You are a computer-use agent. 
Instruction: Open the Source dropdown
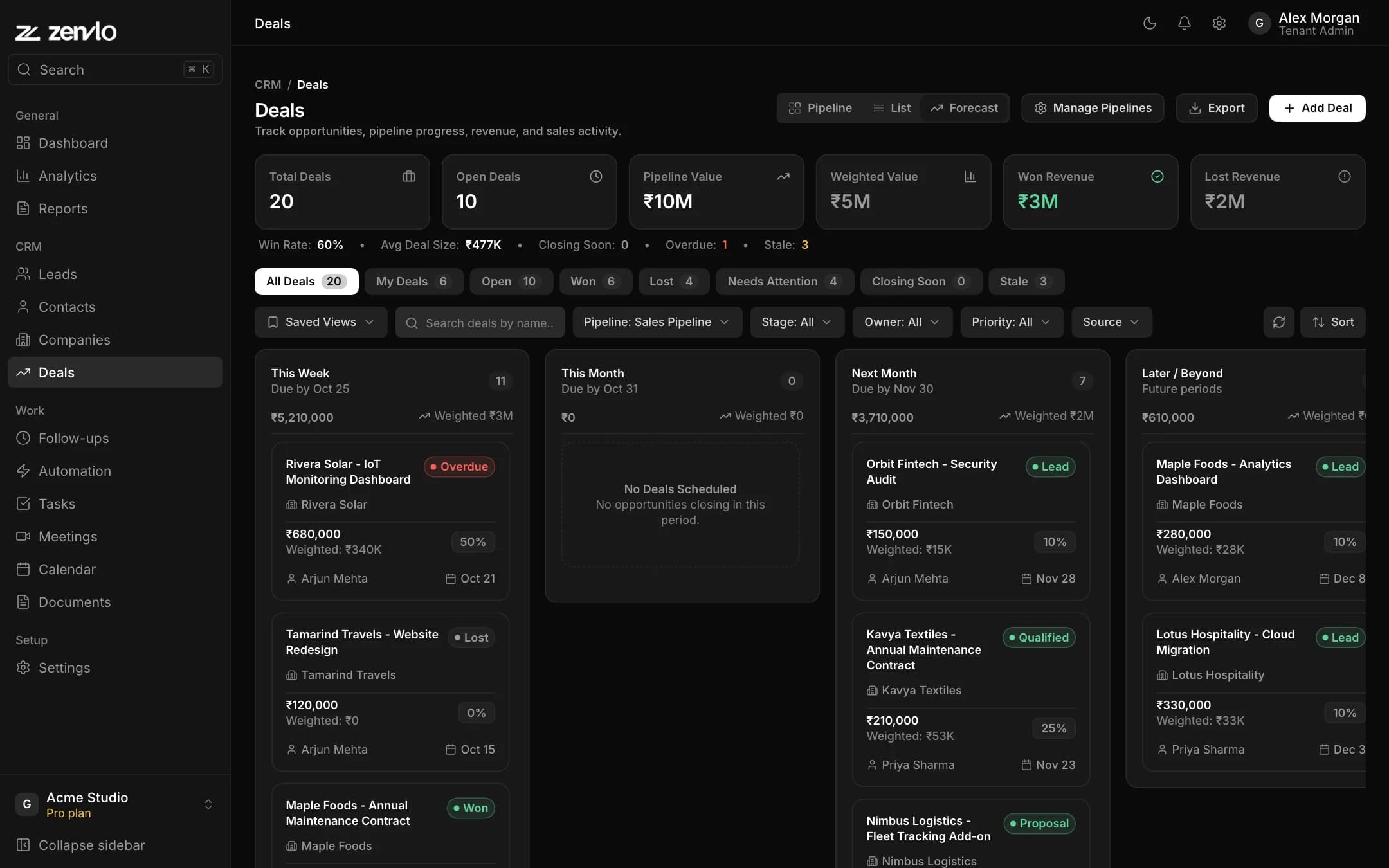1112,322
